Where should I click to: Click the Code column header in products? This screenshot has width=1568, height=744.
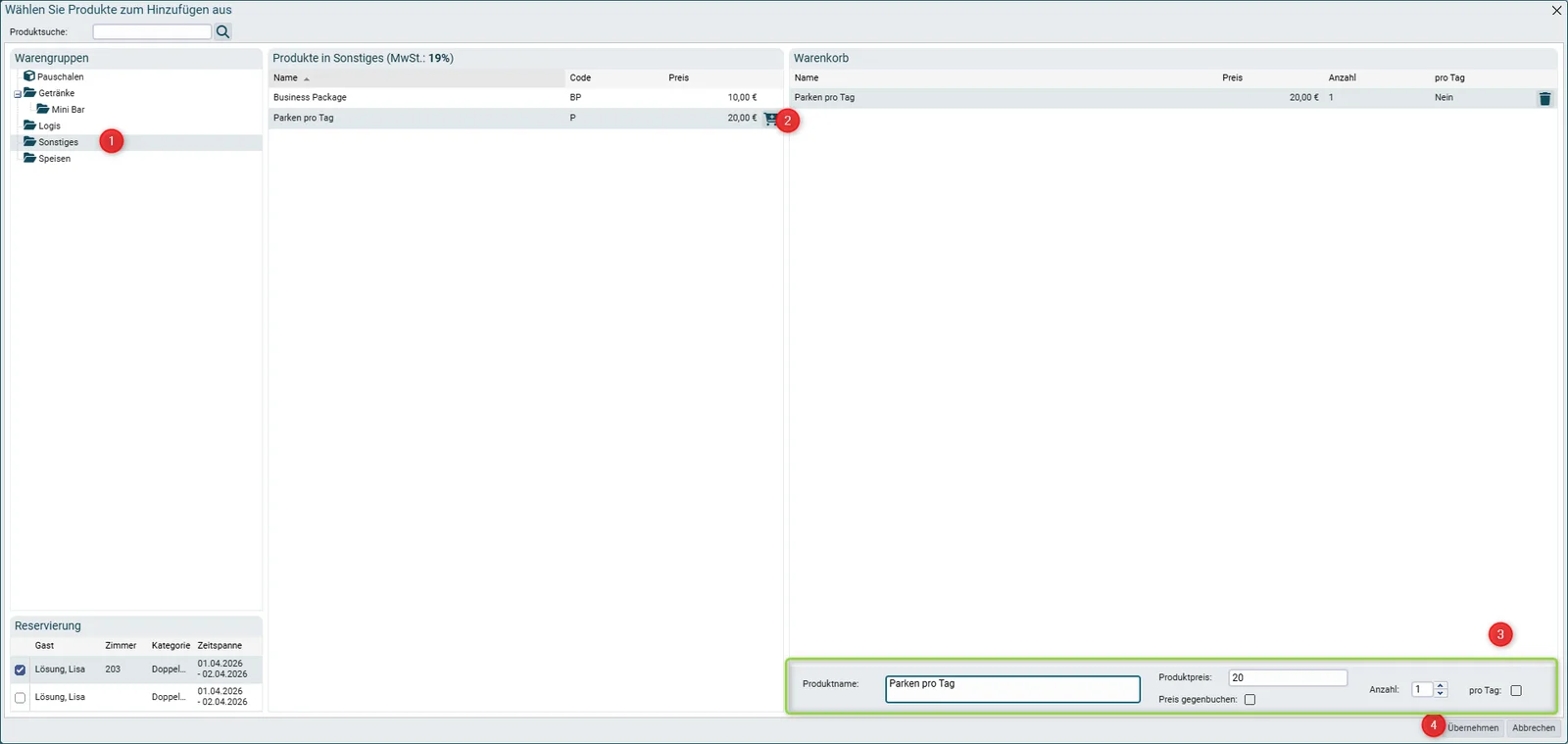pyautogui.click(x=581, y=77)
